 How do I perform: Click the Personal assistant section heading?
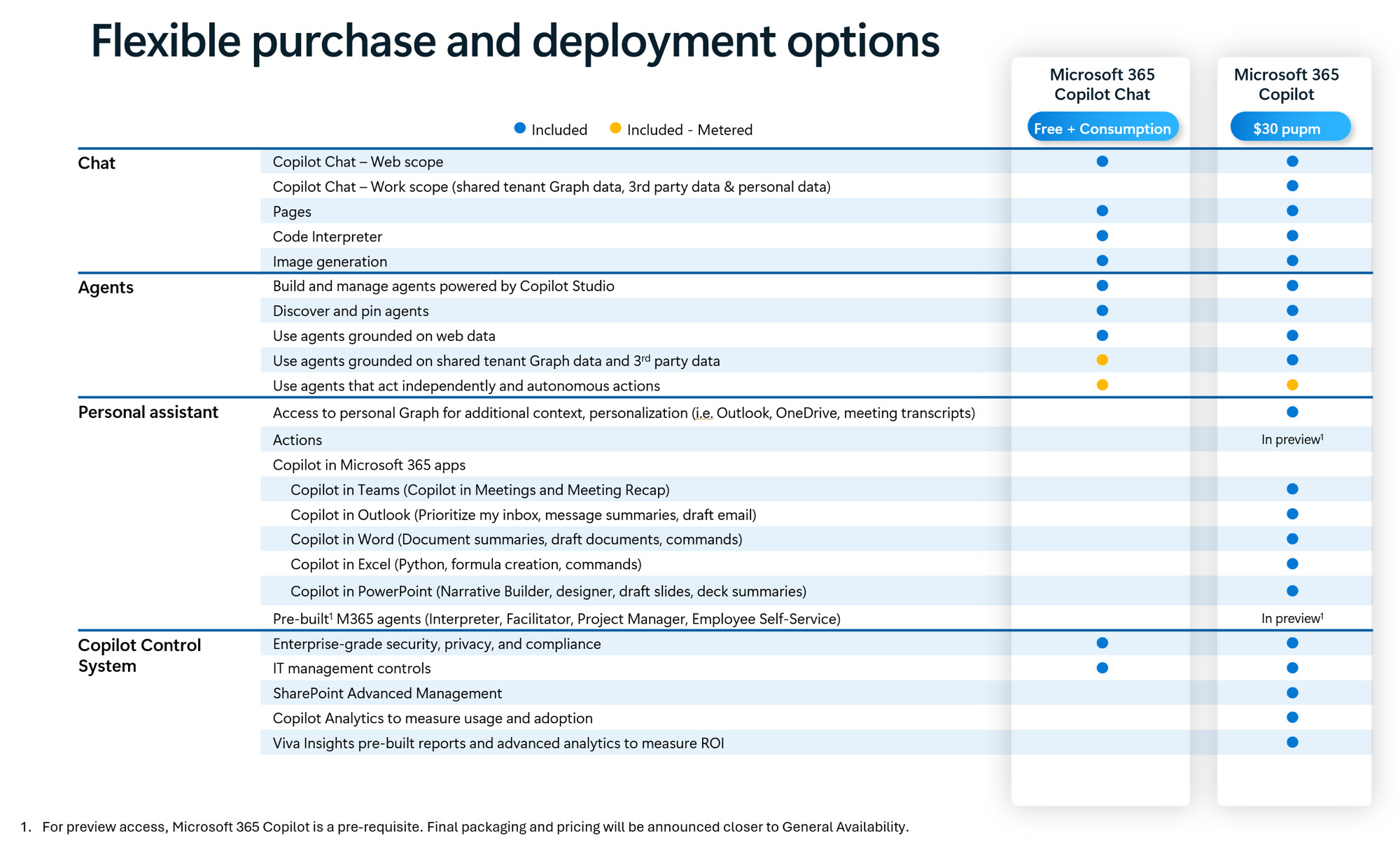point(148,412)
